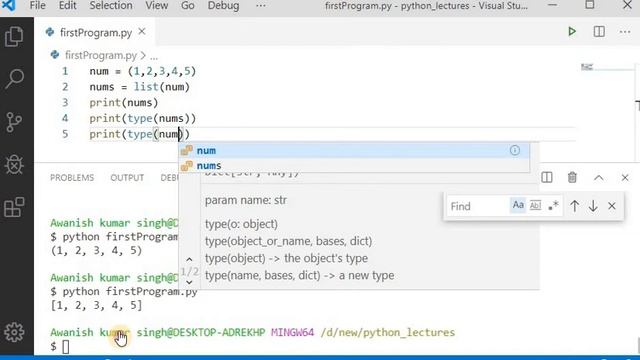Open the Search view in activity bar
This screenshot has height=360, width=640.
(x=14, y=79)
